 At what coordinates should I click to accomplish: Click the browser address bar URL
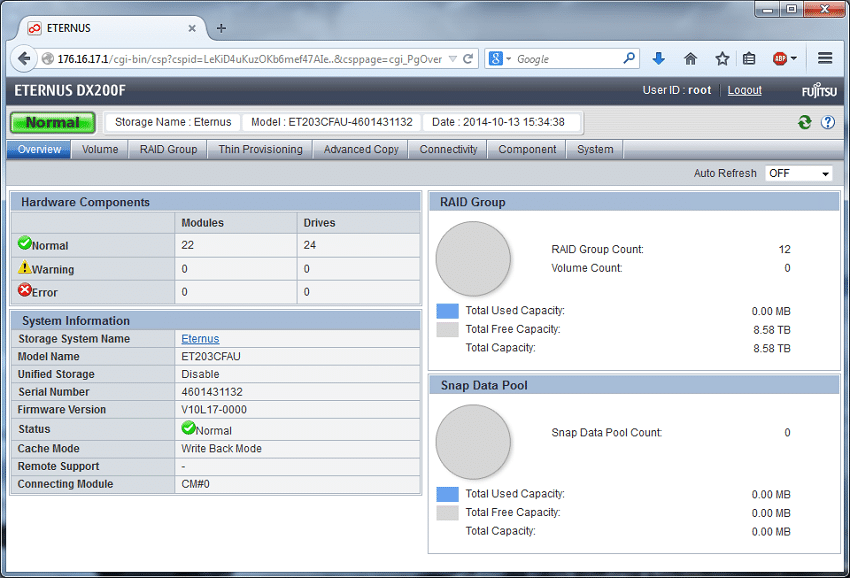[249, 59]
